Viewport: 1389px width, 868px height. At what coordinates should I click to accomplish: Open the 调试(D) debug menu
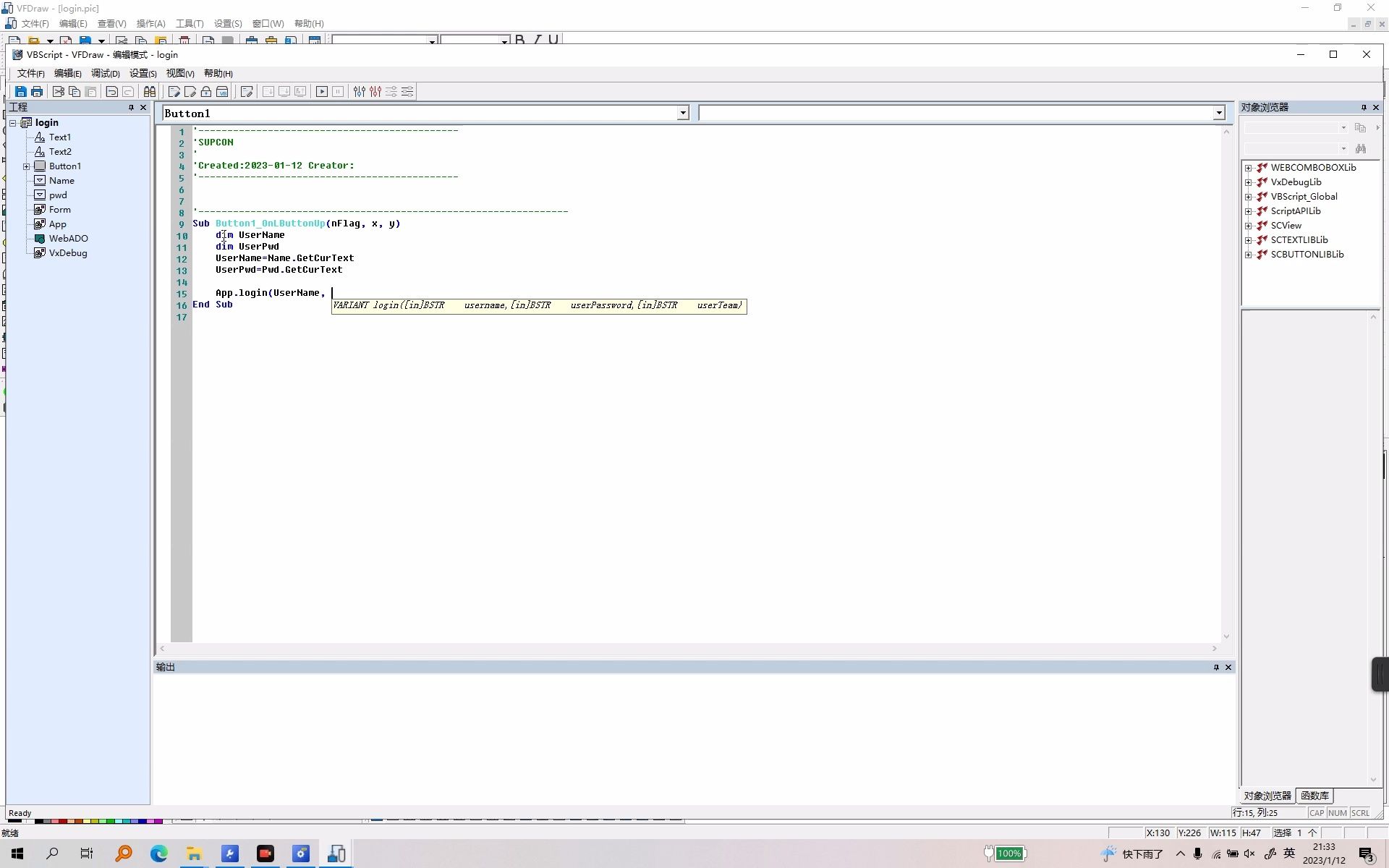[105, 74]
